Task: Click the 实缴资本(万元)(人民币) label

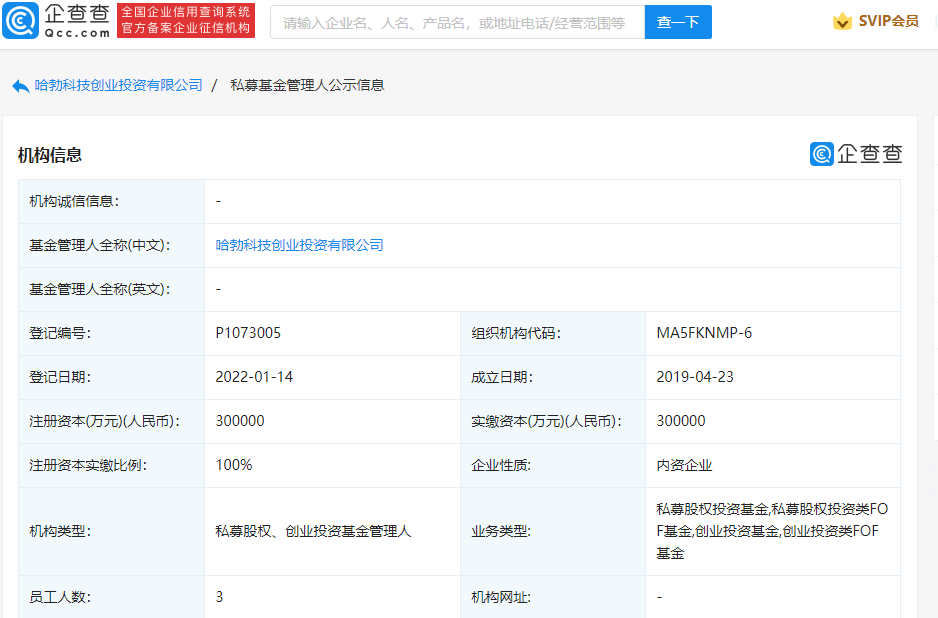Action: click(546, 421)
